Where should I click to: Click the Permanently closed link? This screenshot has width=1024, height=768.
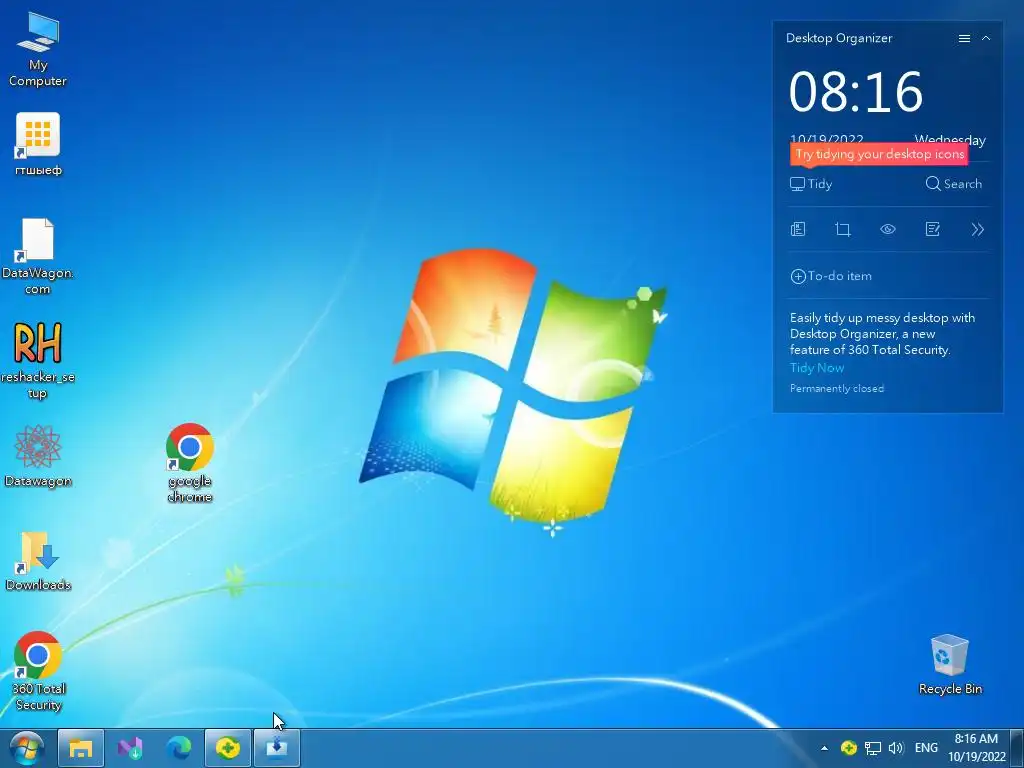(837, 389)
